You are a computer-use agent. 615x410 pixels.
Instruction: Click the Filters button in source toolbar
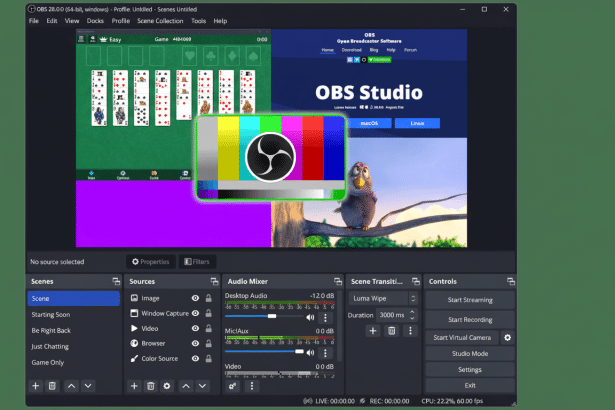click(x=197, y=262)
